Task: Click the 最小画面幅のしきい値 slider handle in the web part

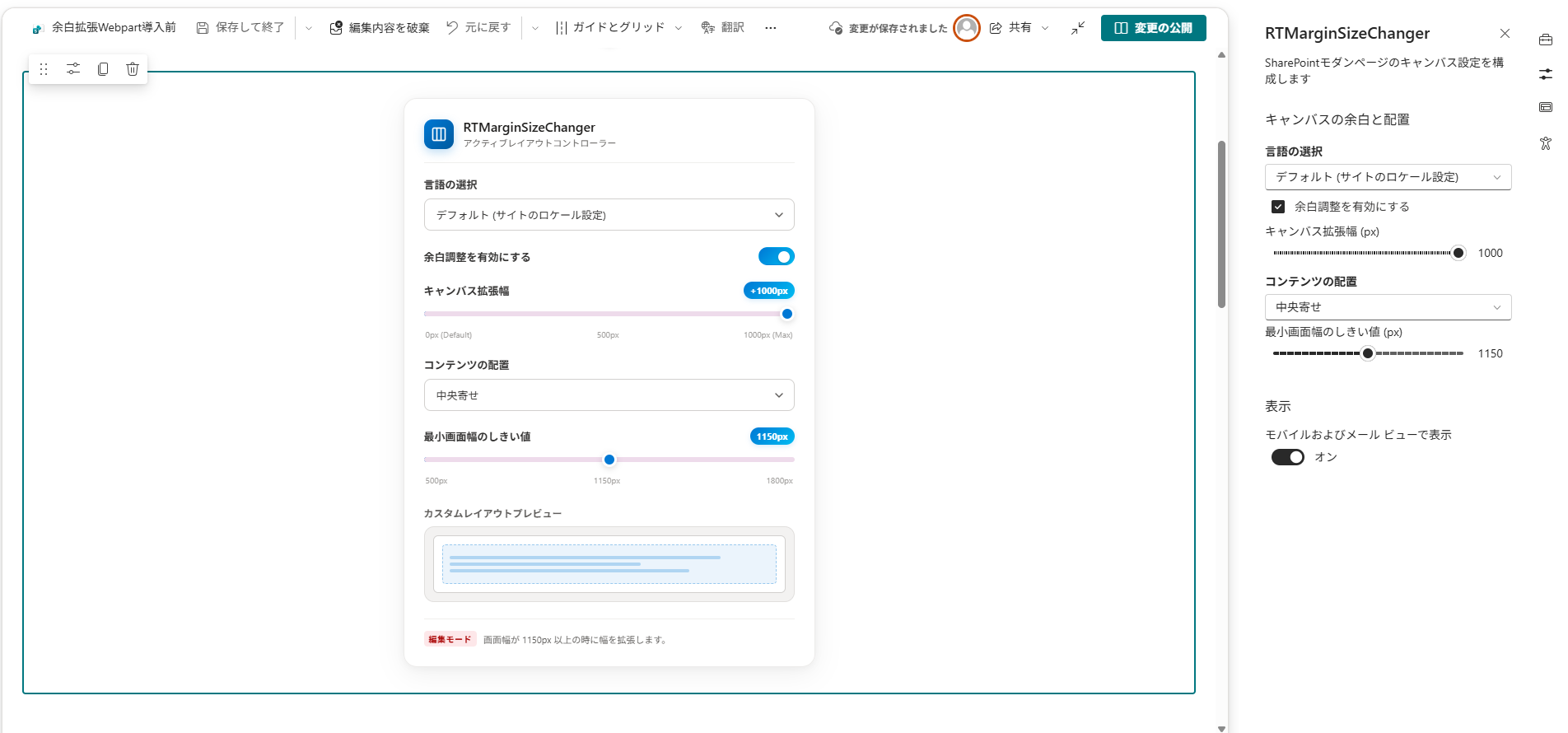Action: [609, 460]
